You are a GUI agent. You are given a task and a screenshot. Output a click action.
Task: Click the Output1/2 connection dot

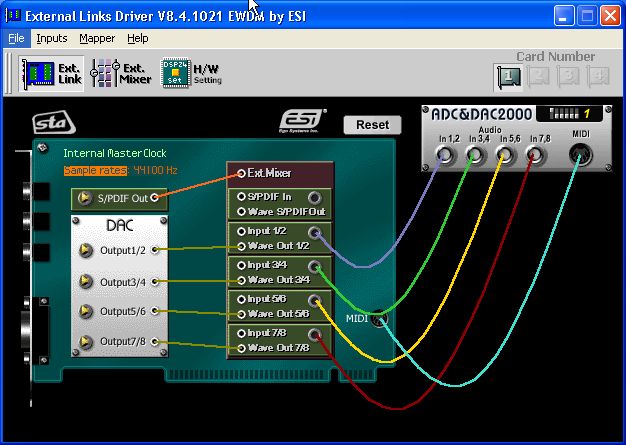155,249
